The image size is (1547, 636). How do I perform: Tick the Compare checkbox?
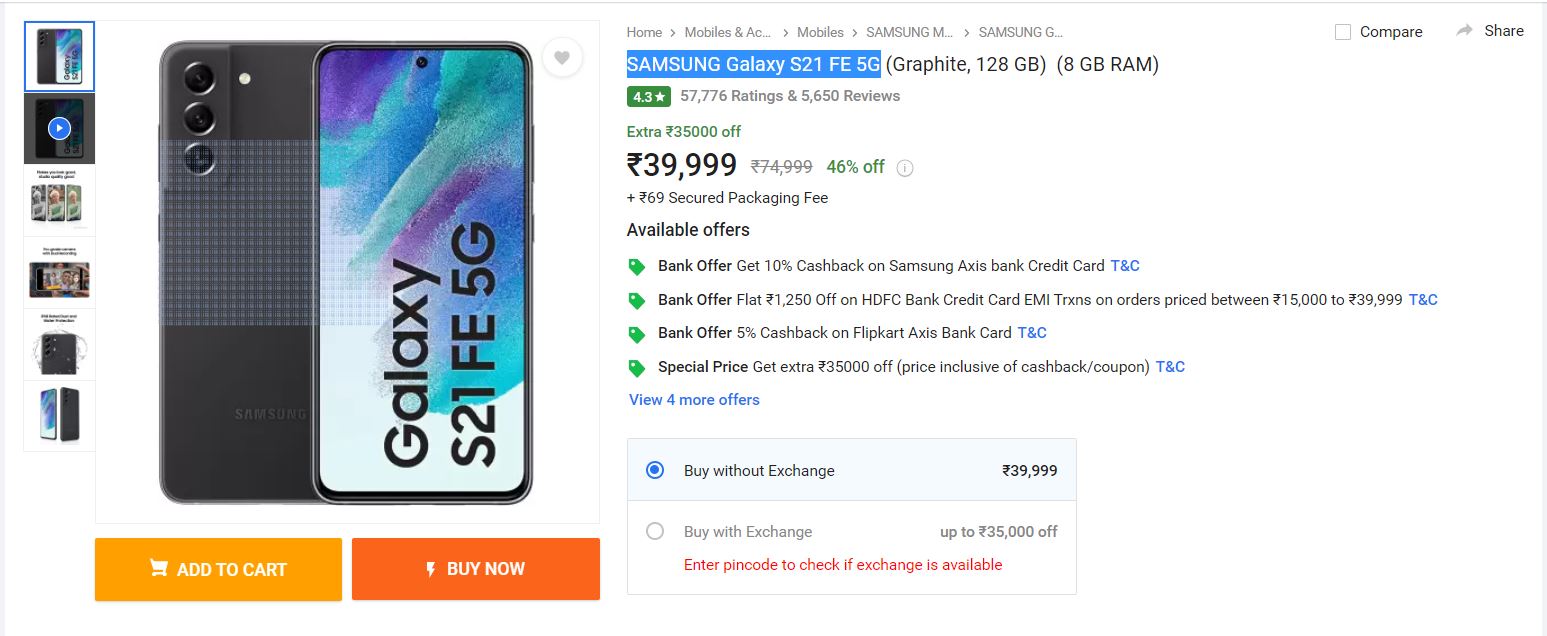[1343, 32]
